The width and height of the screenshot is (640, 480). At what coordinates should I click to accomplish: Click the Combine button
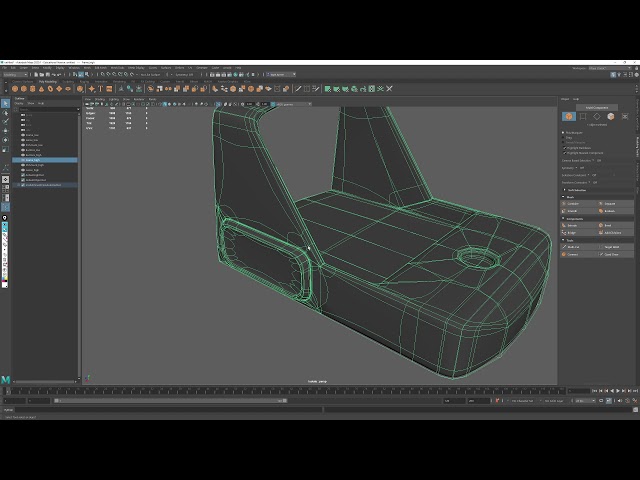click(579, 203)
